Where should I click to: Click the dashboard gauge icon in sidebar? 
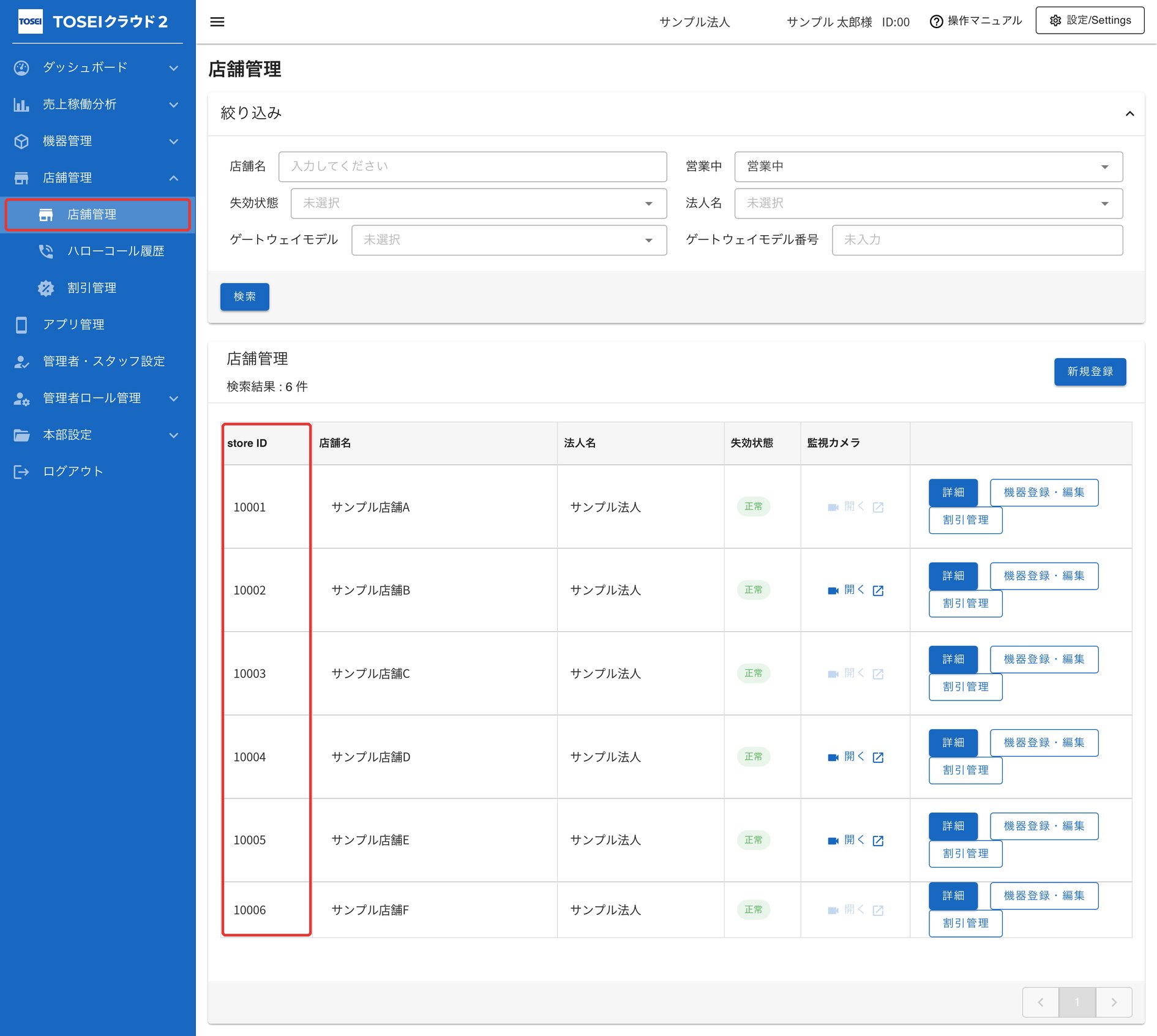[21, 67]
